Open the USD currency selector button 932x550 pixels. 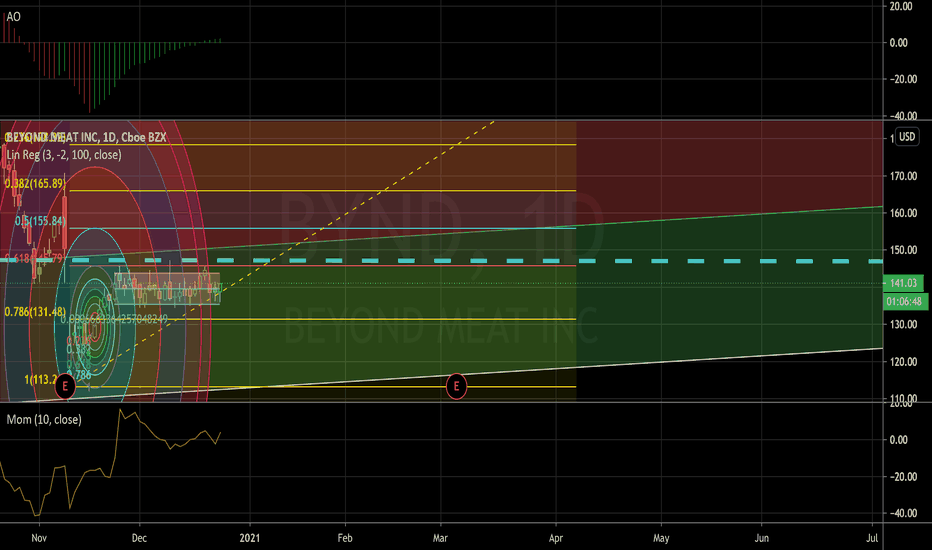(x=906, y=137)
